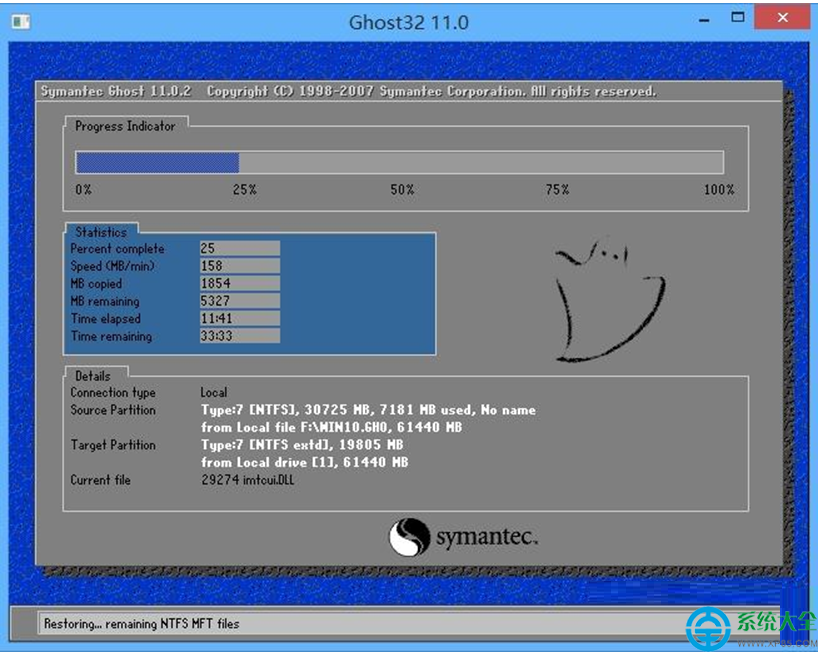Click target text 'Type:7 [NTFS extd], 19805 MB'
The image size is (820, 654).
pyautogui.click(x=302, y=445)
